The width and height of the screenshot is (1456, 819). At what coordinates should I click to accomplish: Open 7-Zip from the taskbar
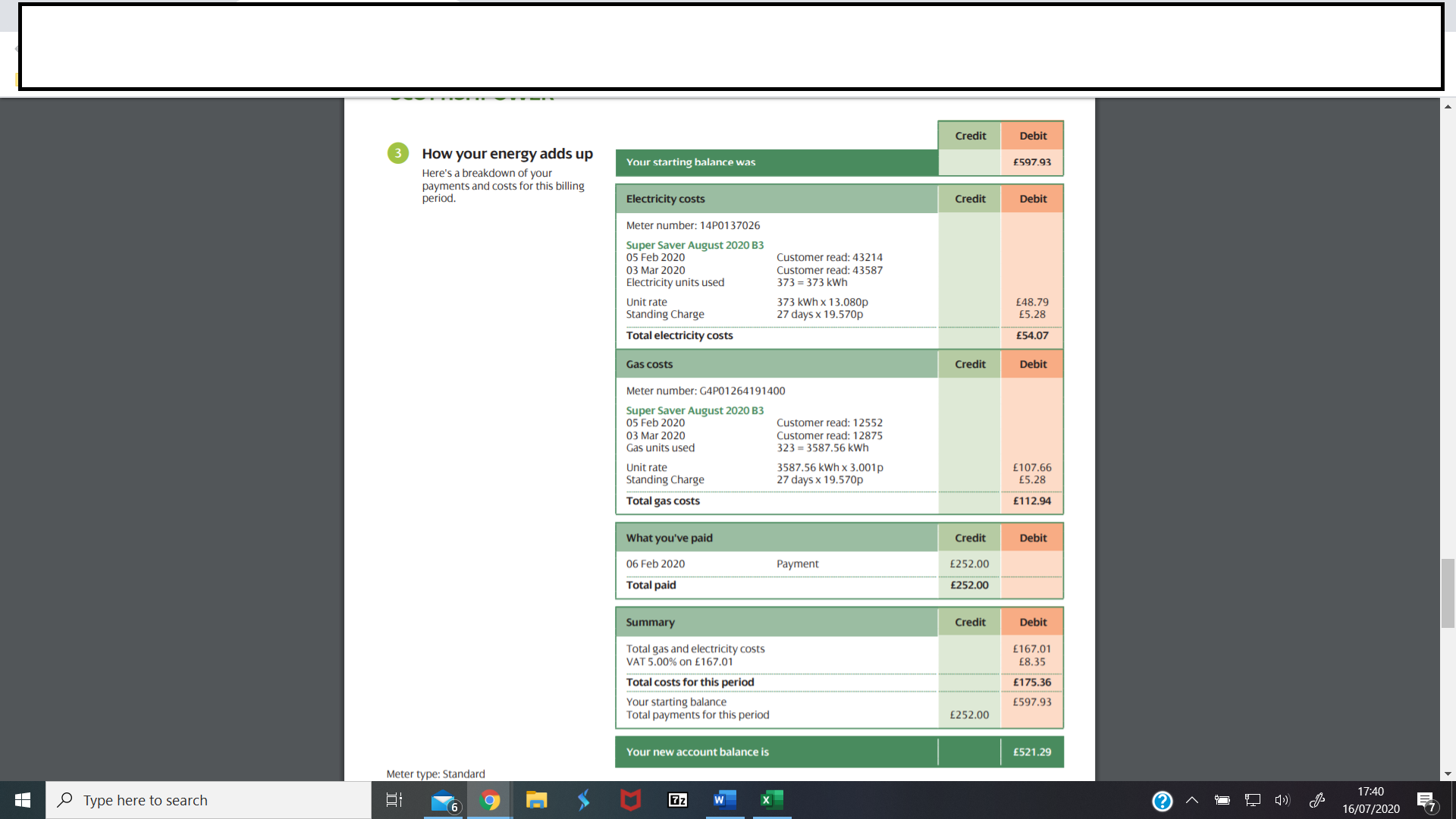pyautogui.click(x=677, y=800)
